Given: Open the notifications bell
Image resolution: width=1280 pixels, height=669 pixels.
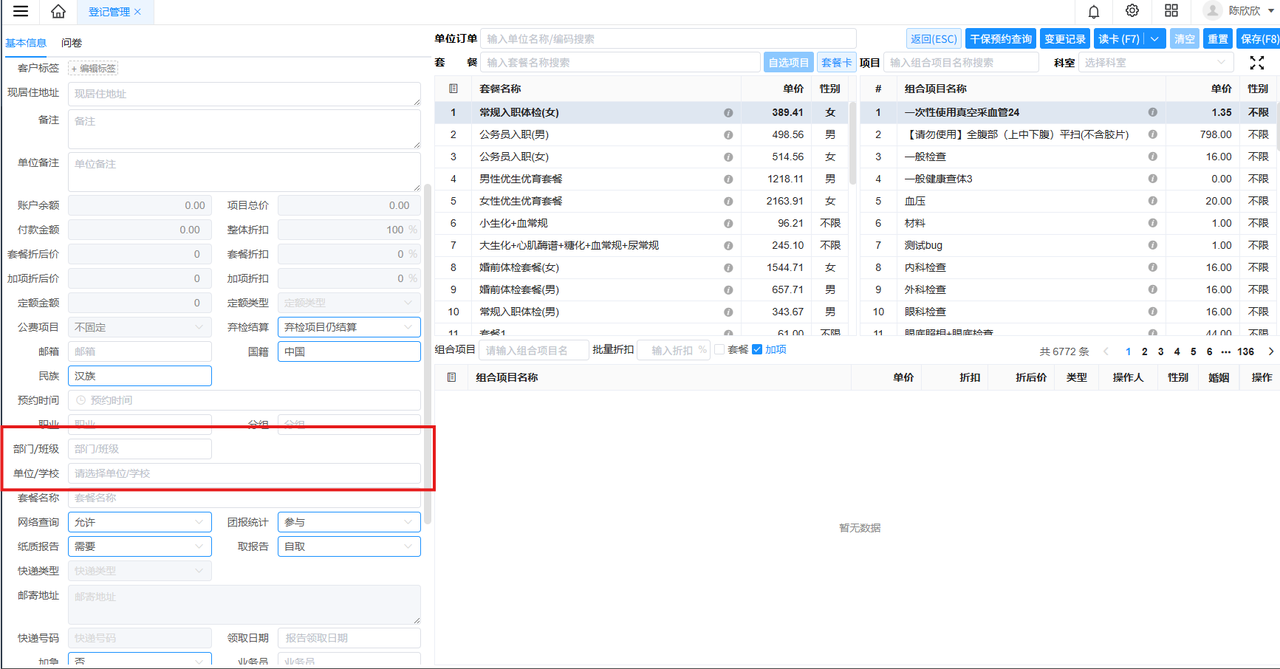Looking at the screenshot, I should coord(1093,12).
